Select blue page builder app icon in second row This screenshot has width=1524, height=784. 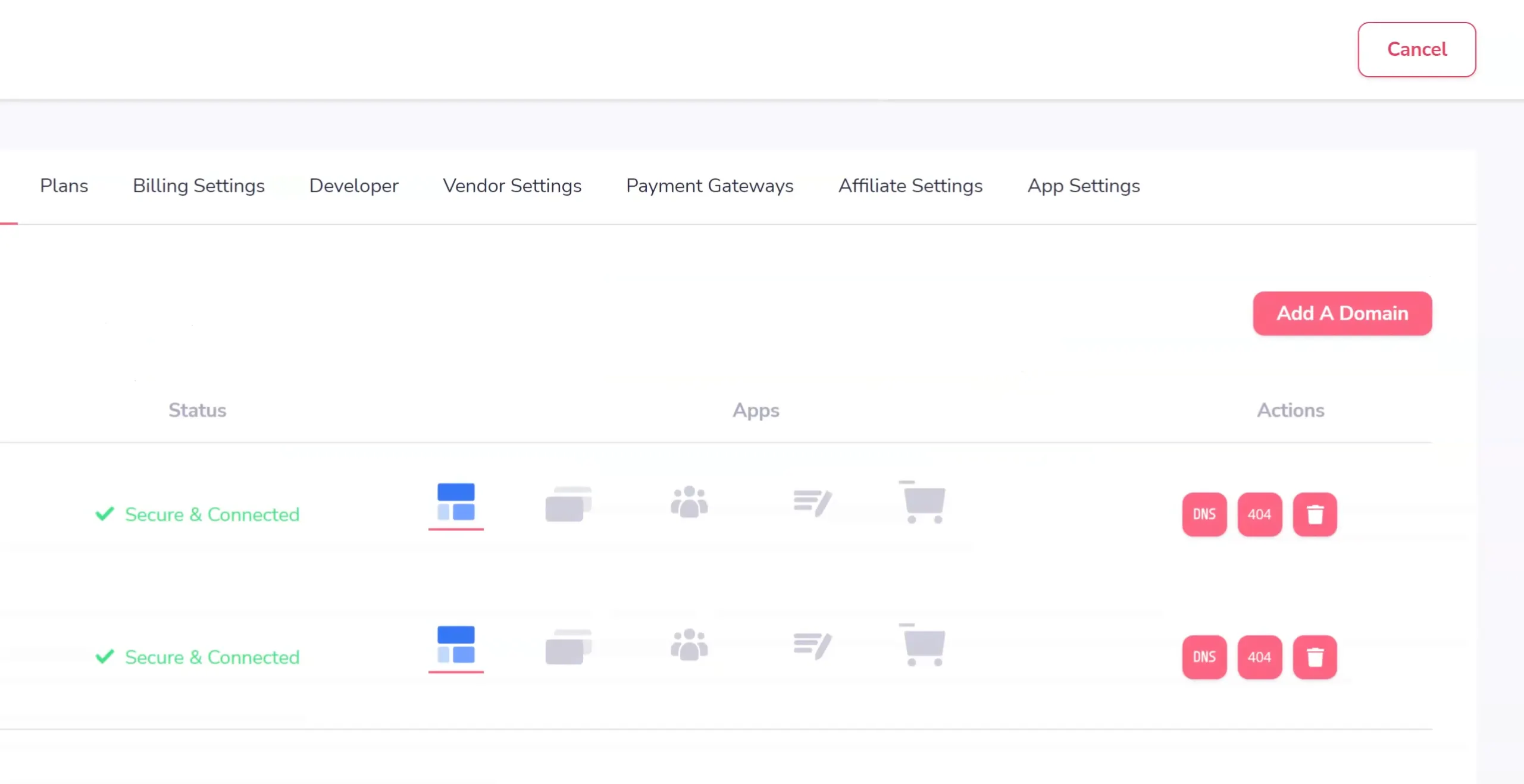456,644
